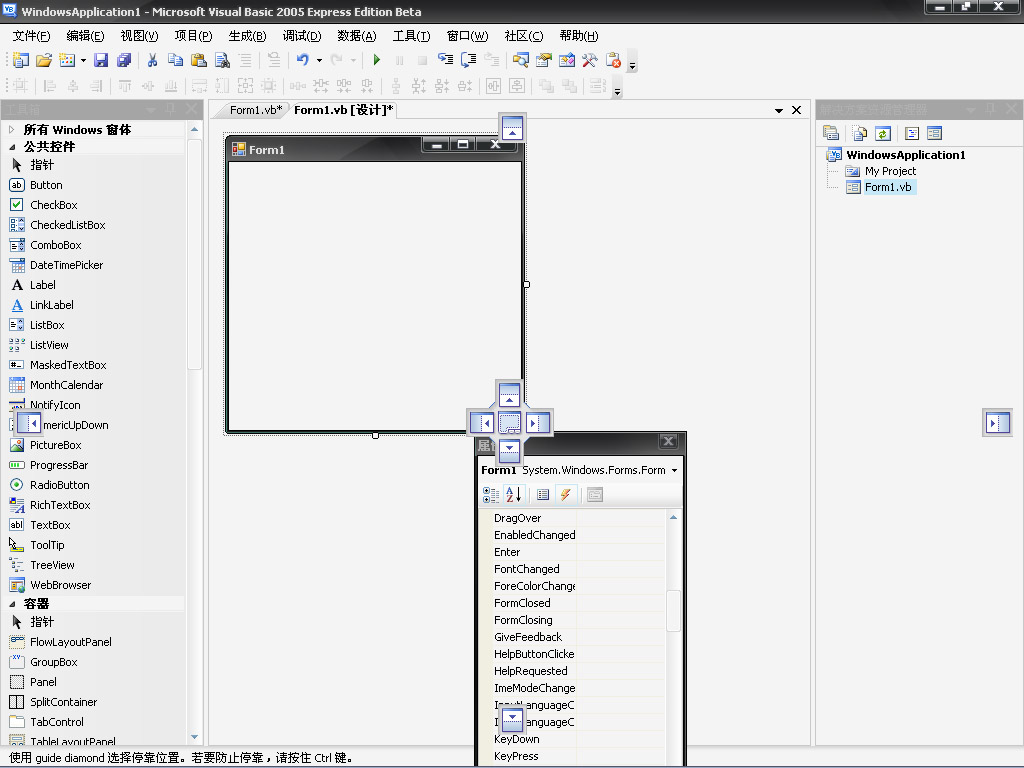Click the Copy toolbar icon

(x=175, y=60)
